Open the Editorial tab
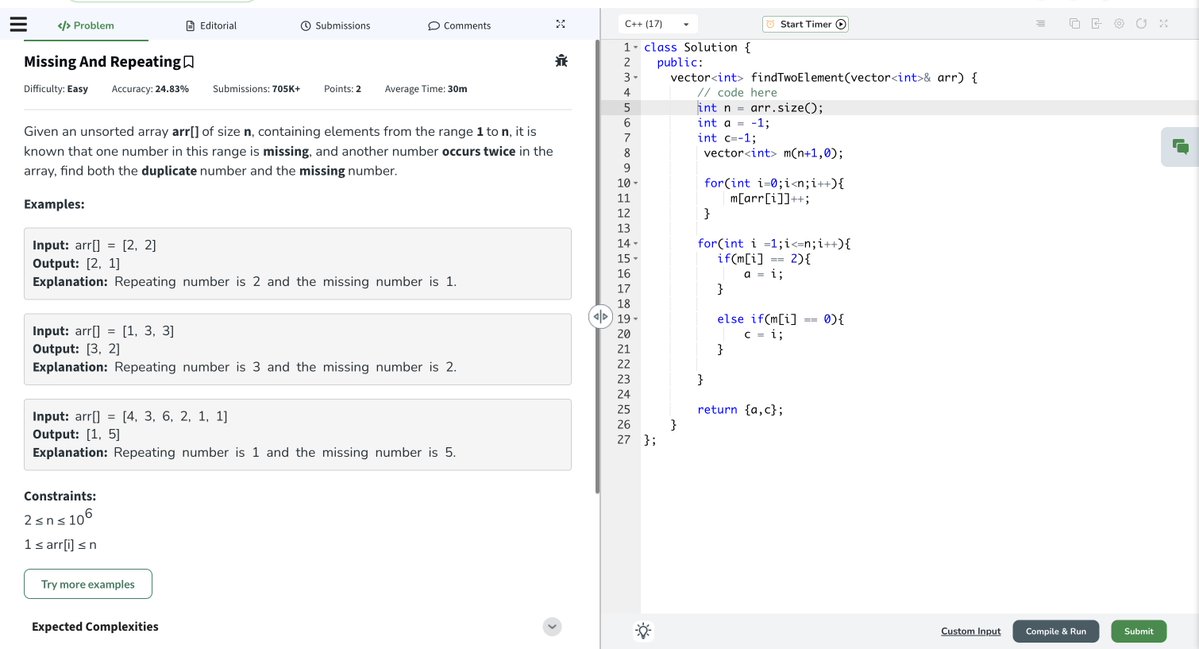Screen dimensions: 1199x649 (211, 25)
